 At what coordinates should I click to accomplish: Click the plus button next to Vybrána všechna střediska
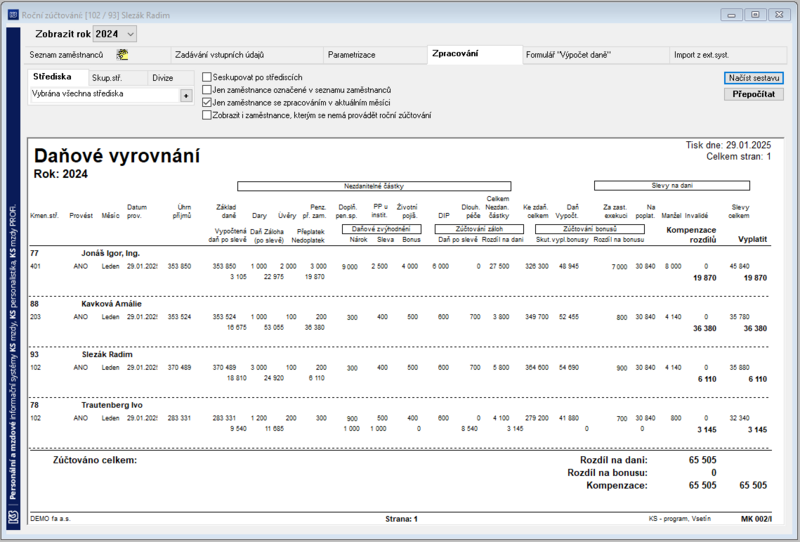(186, 95)
